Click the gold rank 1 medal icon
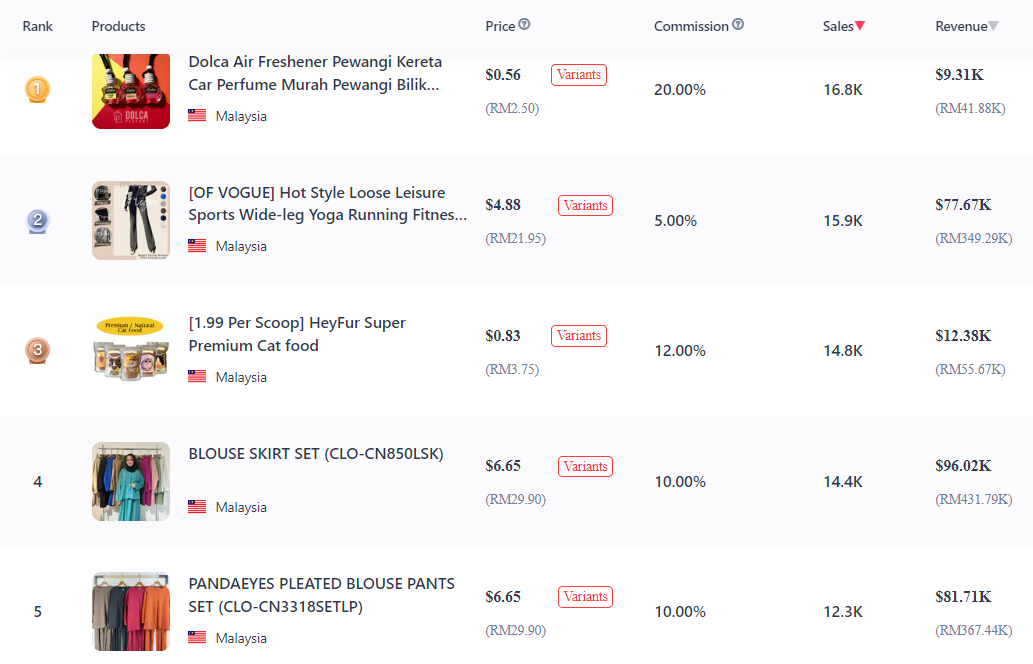This screenshot has width=1033, height=664. (x=38, y=89)
